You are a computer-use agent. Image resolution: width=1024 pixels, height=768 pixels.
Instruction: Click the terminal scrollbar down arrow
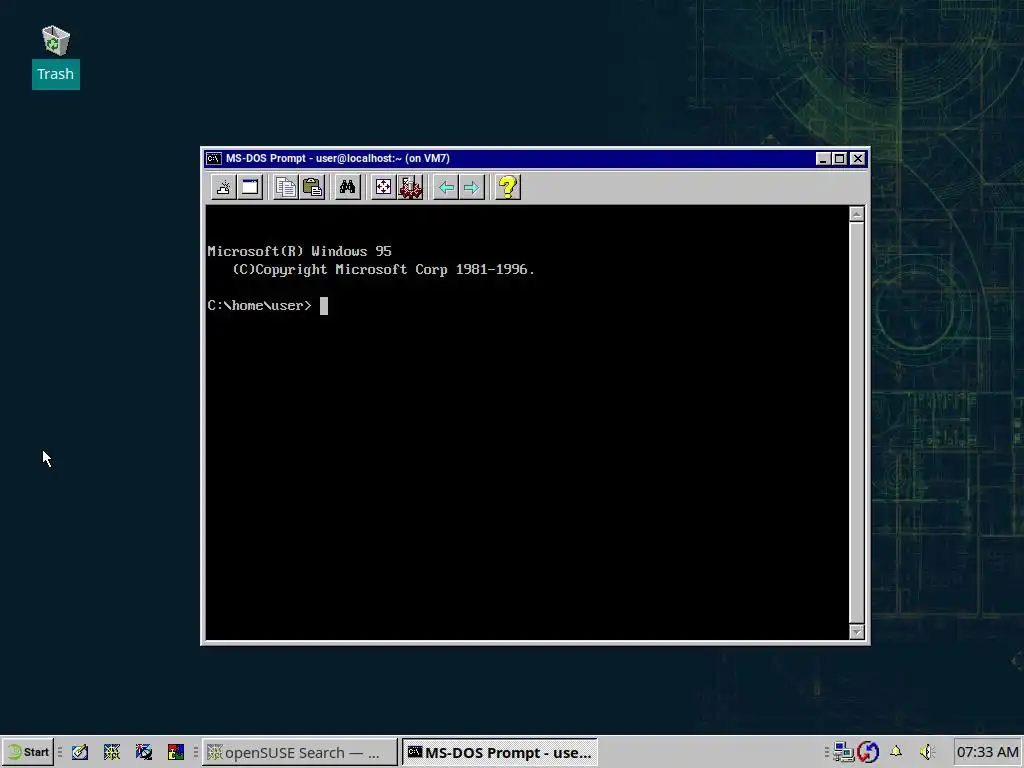click(857, 632)
